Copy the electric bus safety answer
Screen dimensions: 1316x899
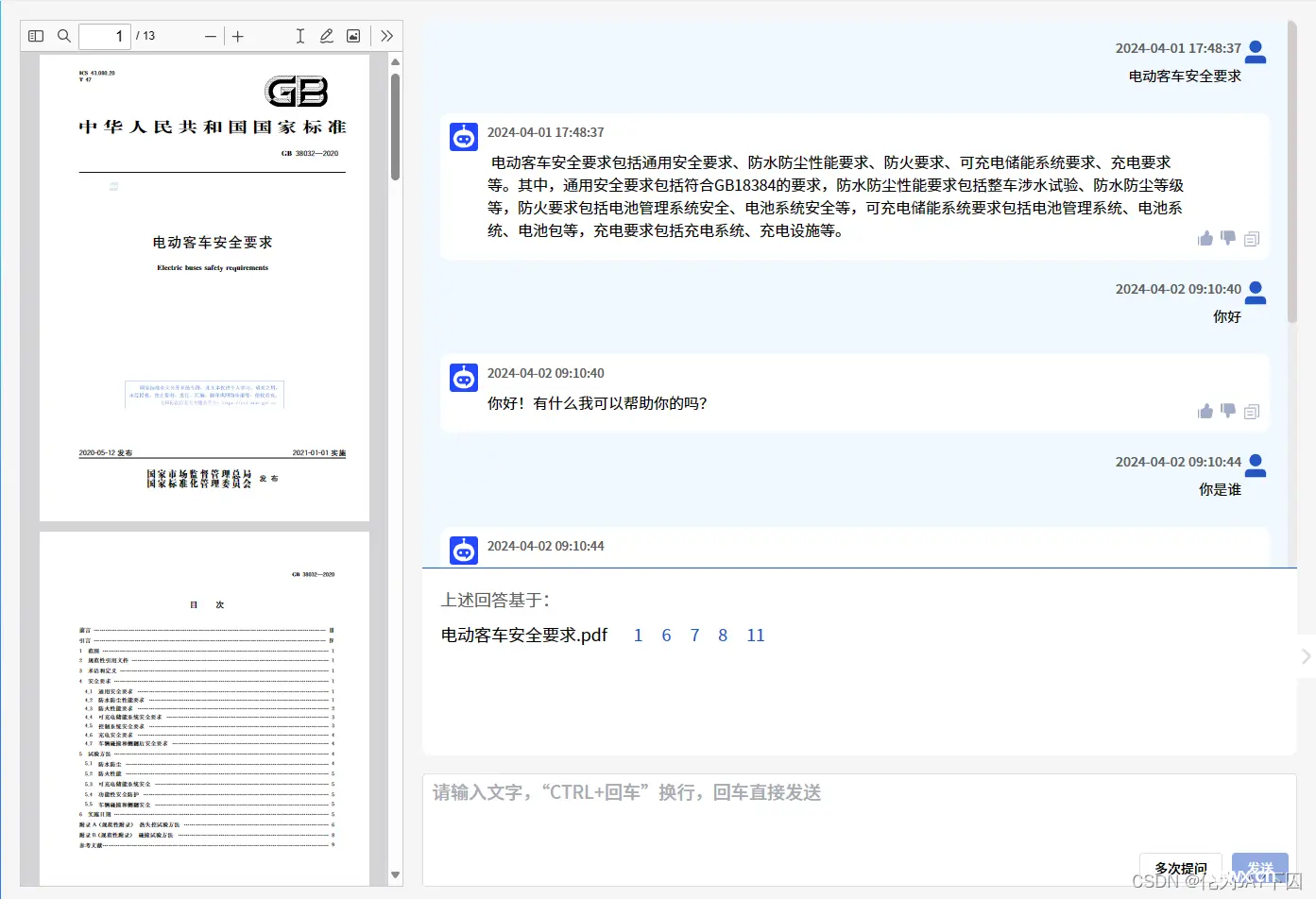1252,239
